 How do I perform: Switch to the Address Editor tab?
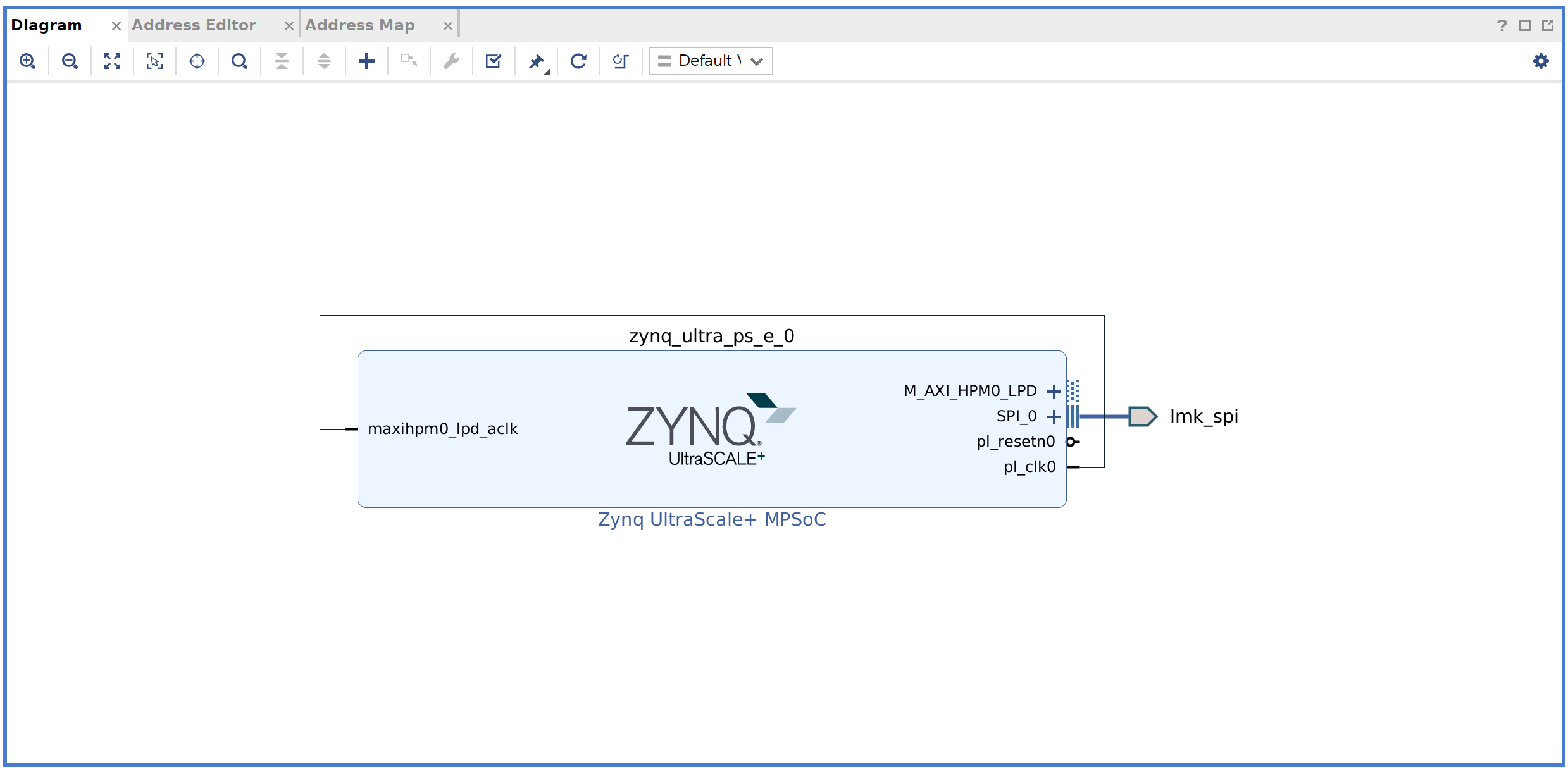click(x=194, y=25)
